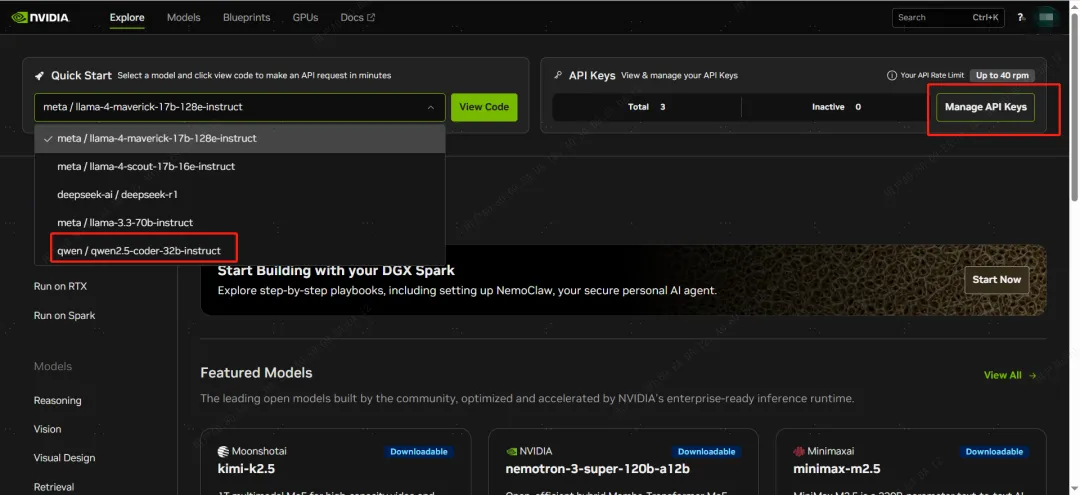
Task: Click the API Keys key icon
Action: pyautogui.click(x=558, y=75)
